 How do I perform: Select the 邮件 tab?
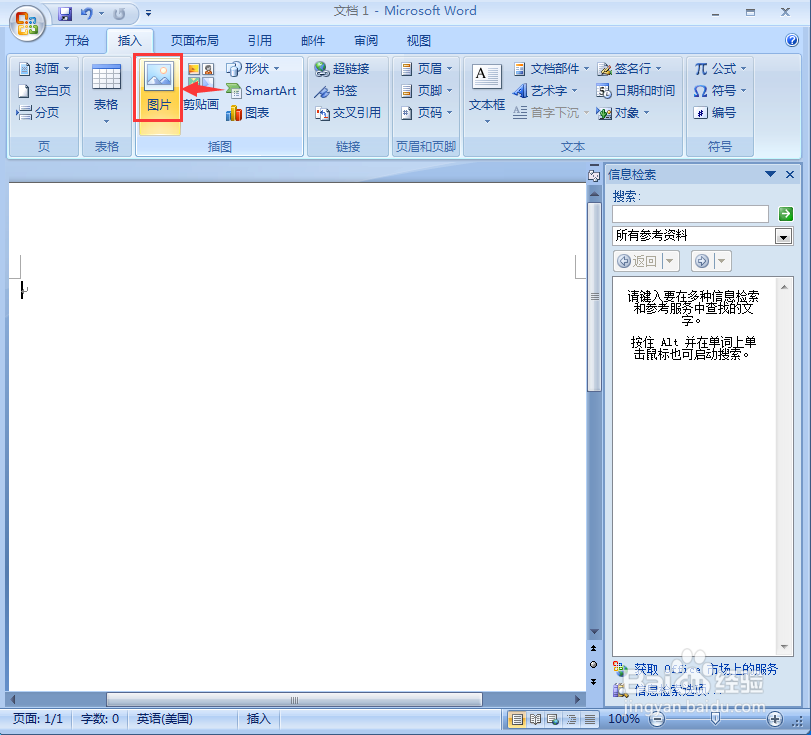coord(312,40)
